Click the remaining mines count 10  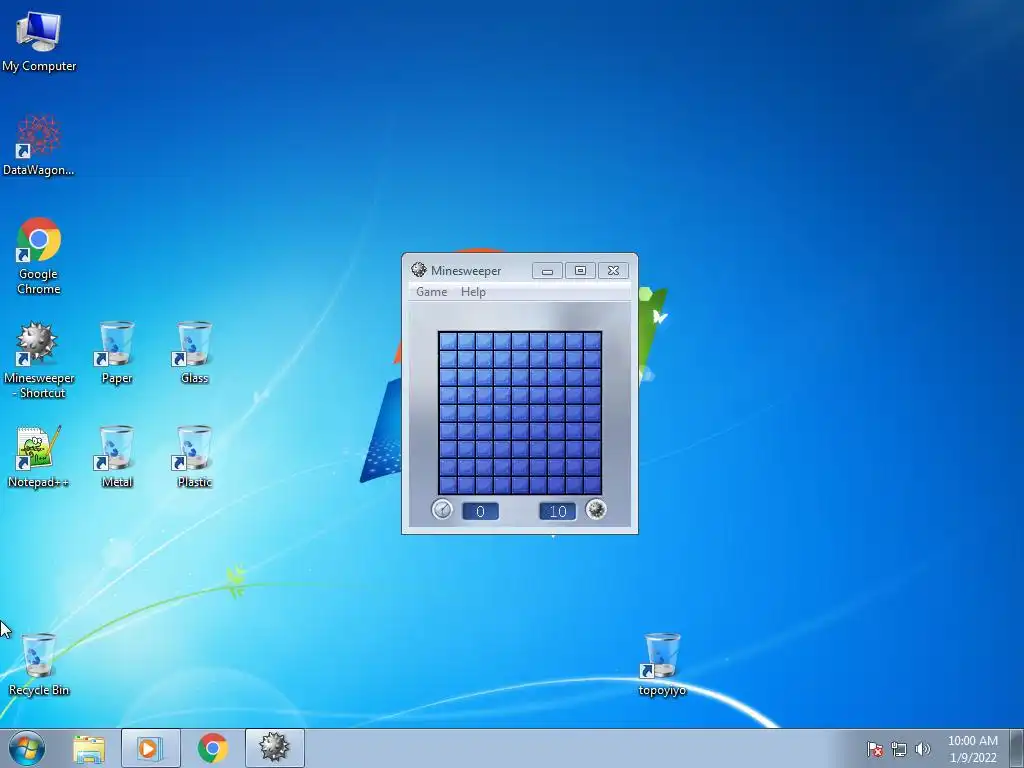point(558,511)
